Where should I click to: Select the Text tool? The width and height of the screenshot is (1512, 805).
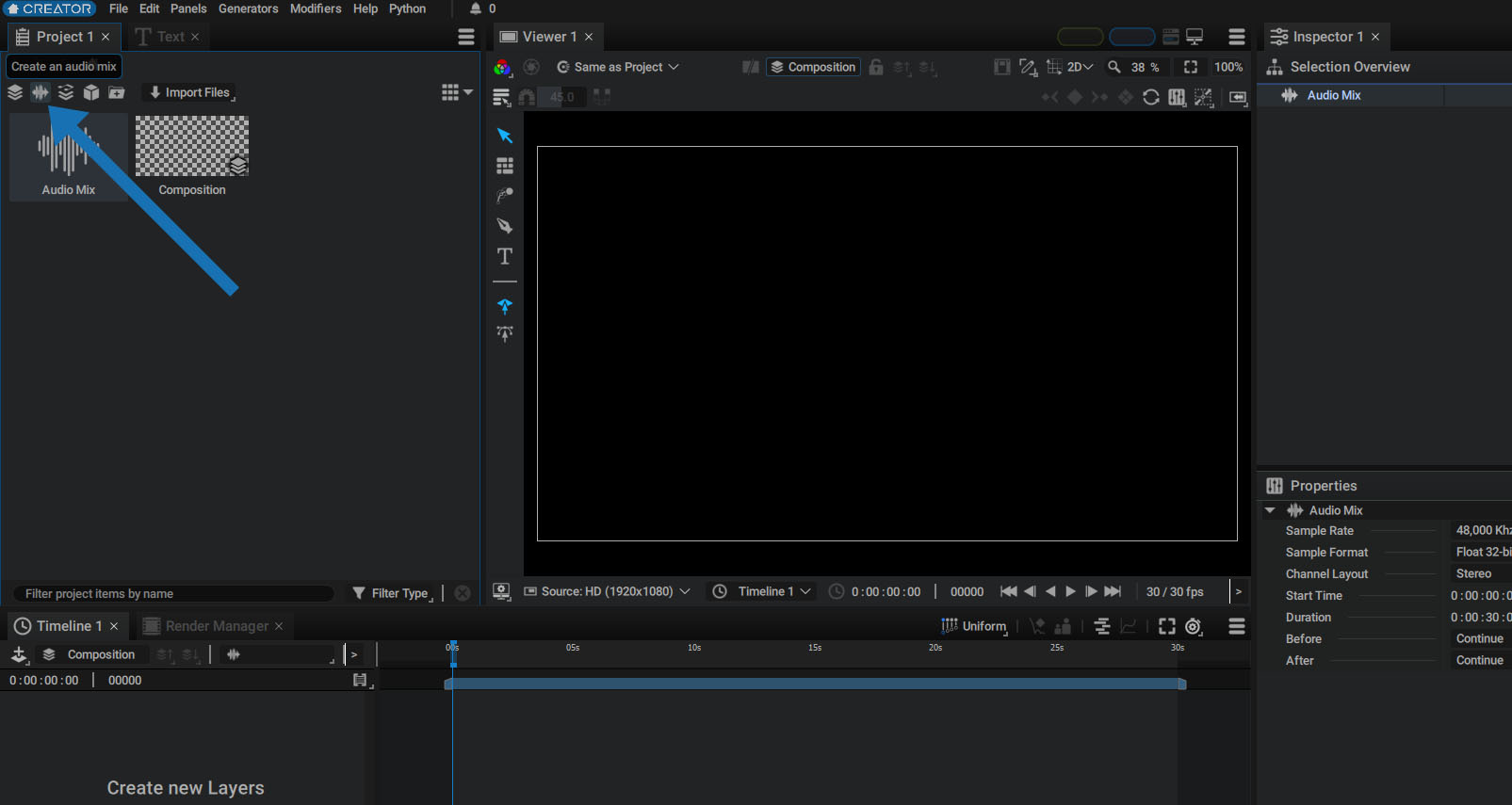point(505,256)
